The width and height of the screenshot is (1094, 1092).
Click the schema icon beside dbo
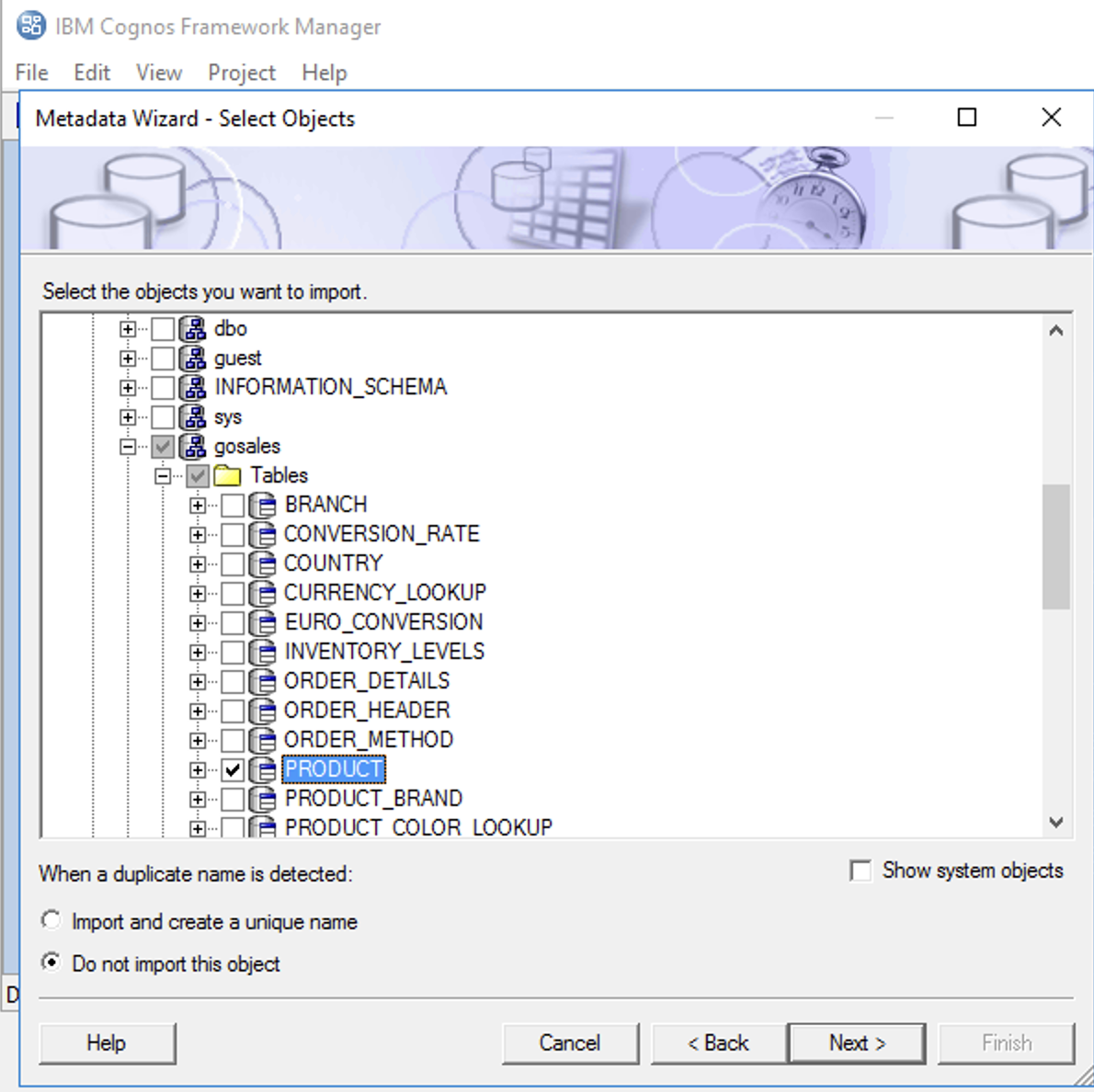tap(194, 328)
